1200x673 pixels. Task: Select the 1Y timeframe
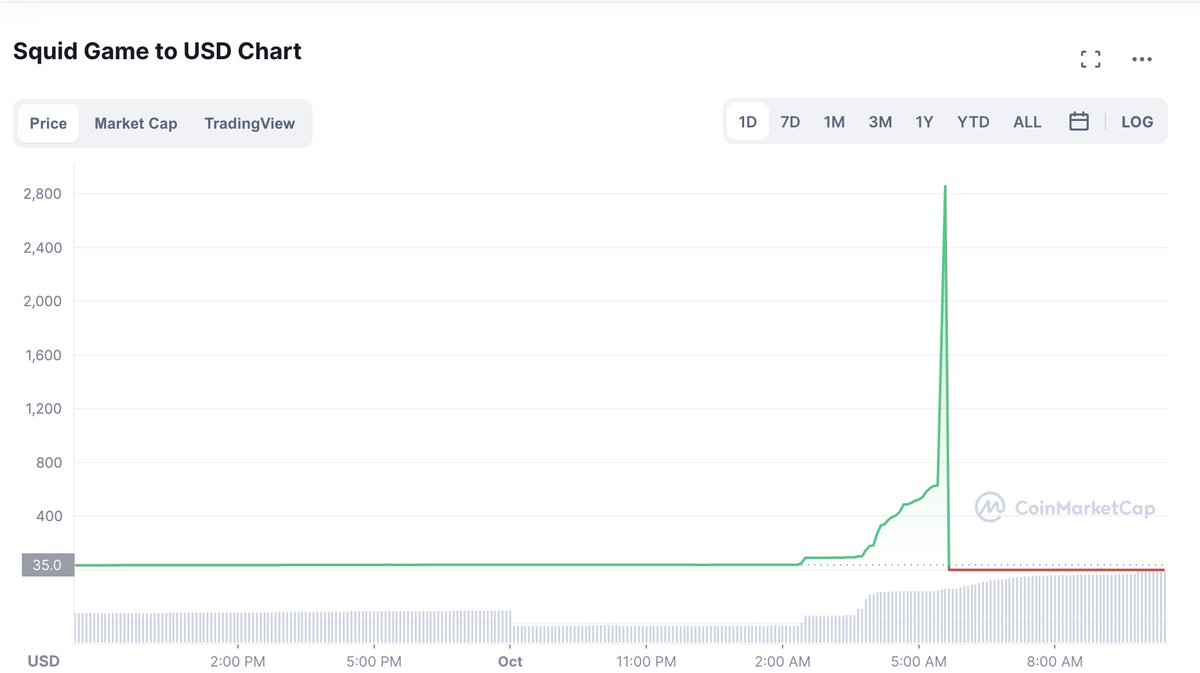coord(923,121)
